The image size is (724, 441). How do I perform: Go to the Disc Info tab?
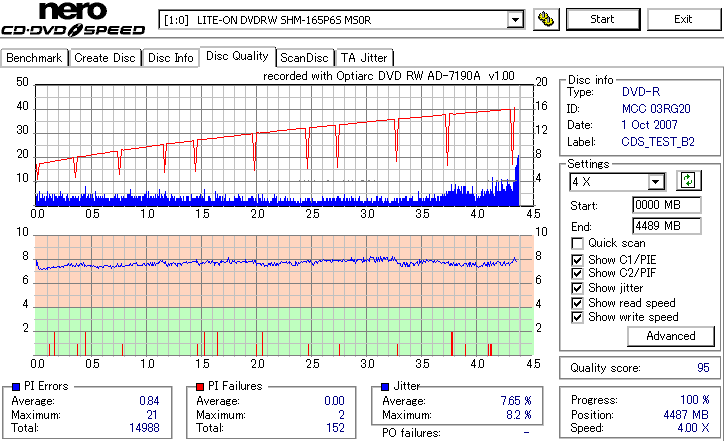coord(170,58)
